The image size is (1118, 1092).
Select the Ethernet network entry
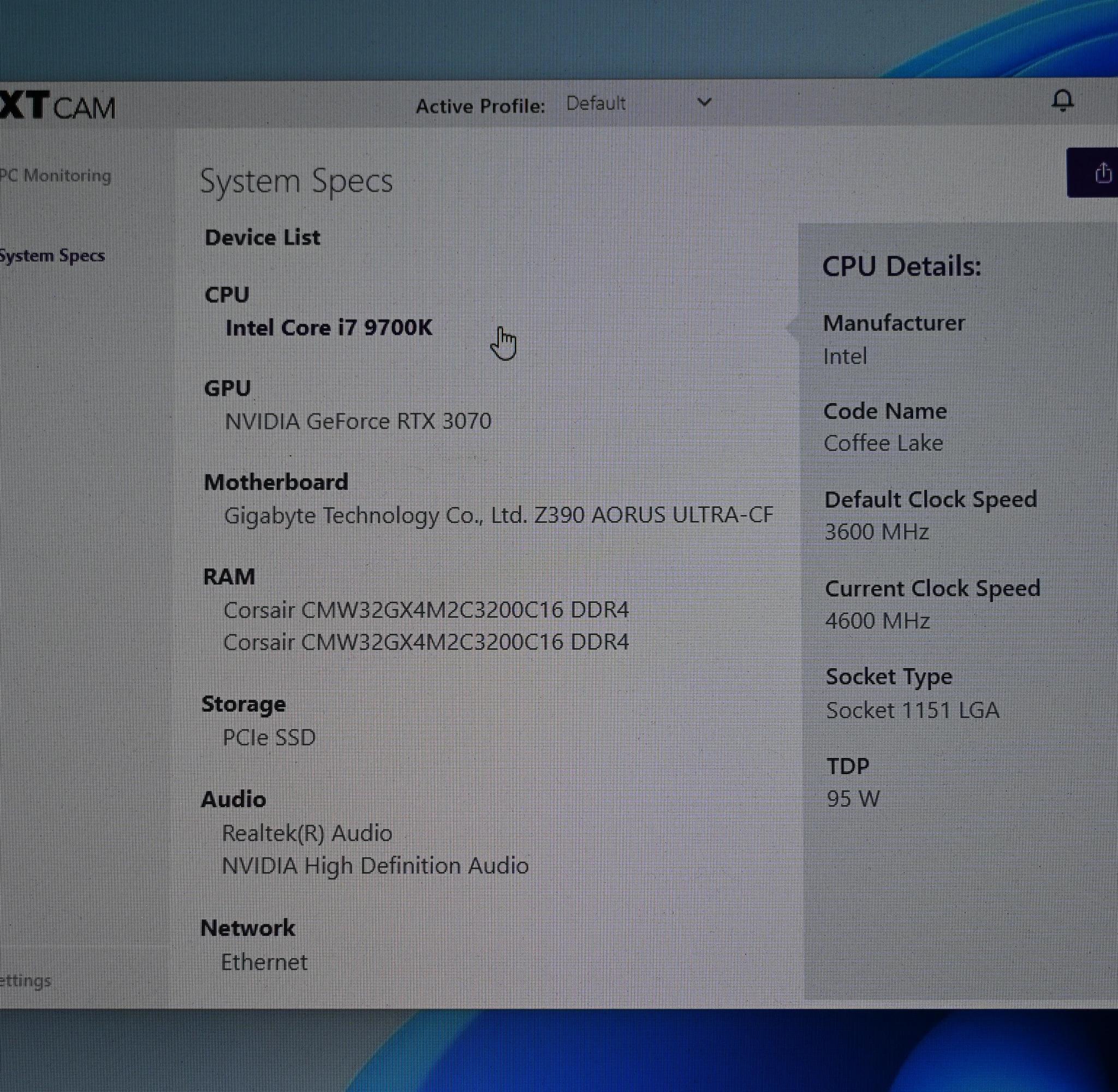point(264,963)
